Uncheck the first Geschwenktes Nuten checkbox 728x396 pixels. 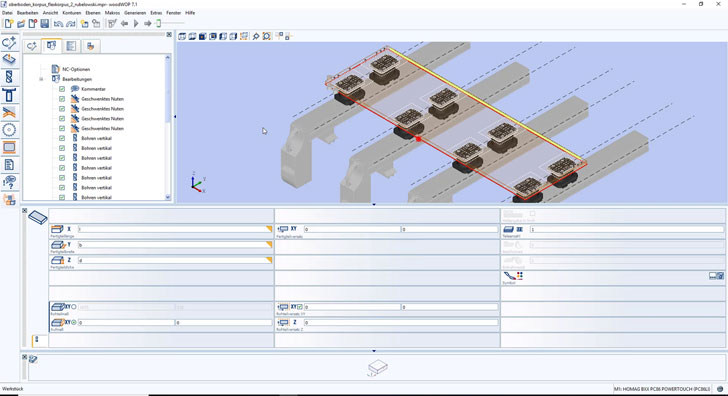click(x=62, y=99)
